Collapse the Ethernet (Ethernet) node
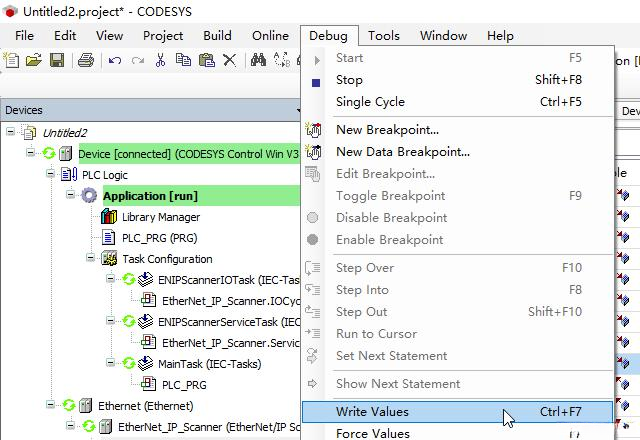 click(50, 404)
